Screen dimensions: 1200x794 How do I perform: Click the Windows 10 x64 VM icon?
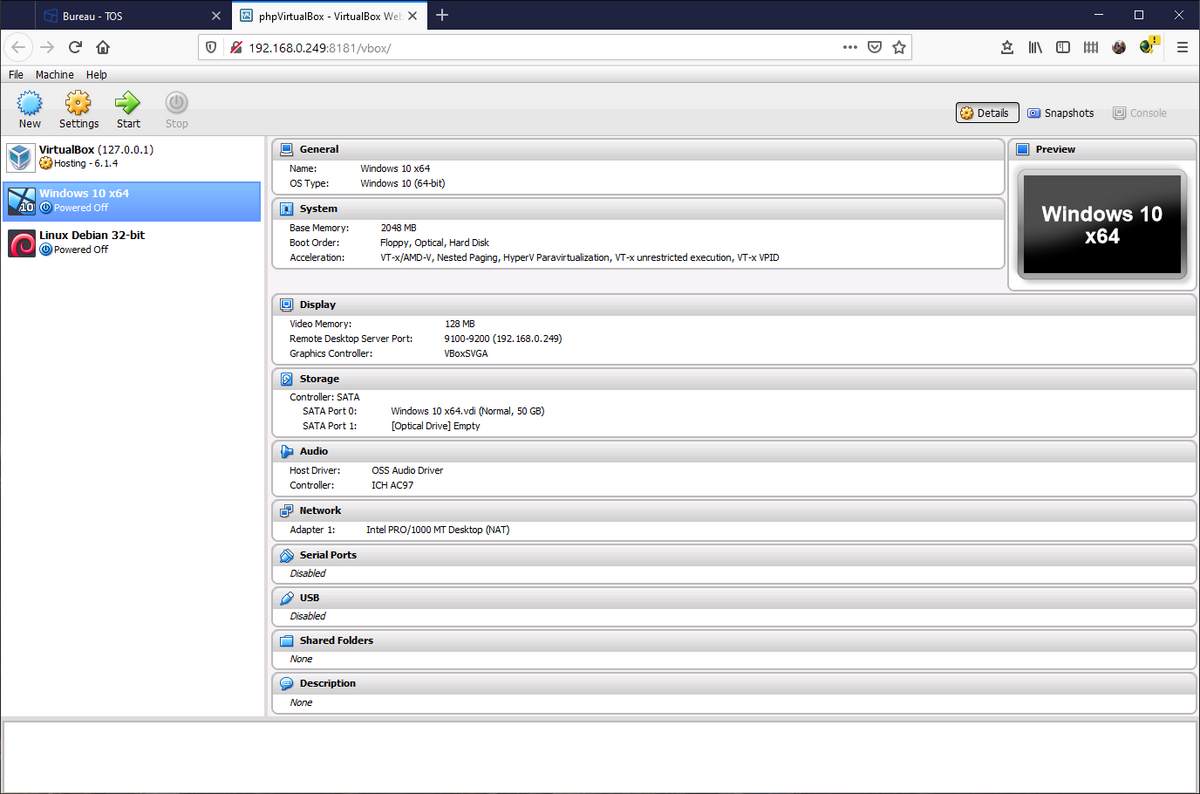21,201
